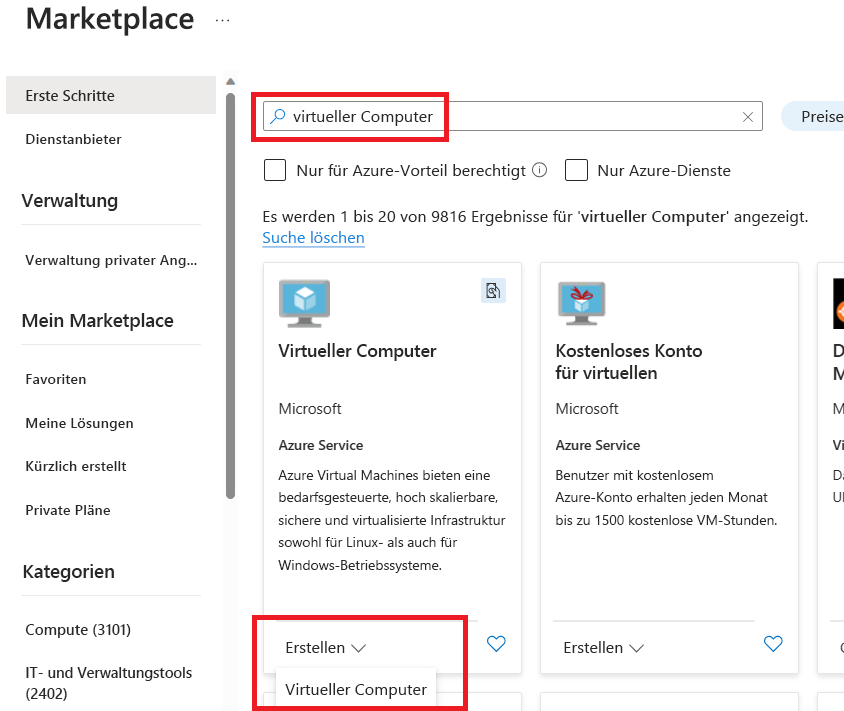Open the info icon beside Azure-Vorteil berechtigt
The width and height of the screenshot is (844, 711).
(539, 170)
